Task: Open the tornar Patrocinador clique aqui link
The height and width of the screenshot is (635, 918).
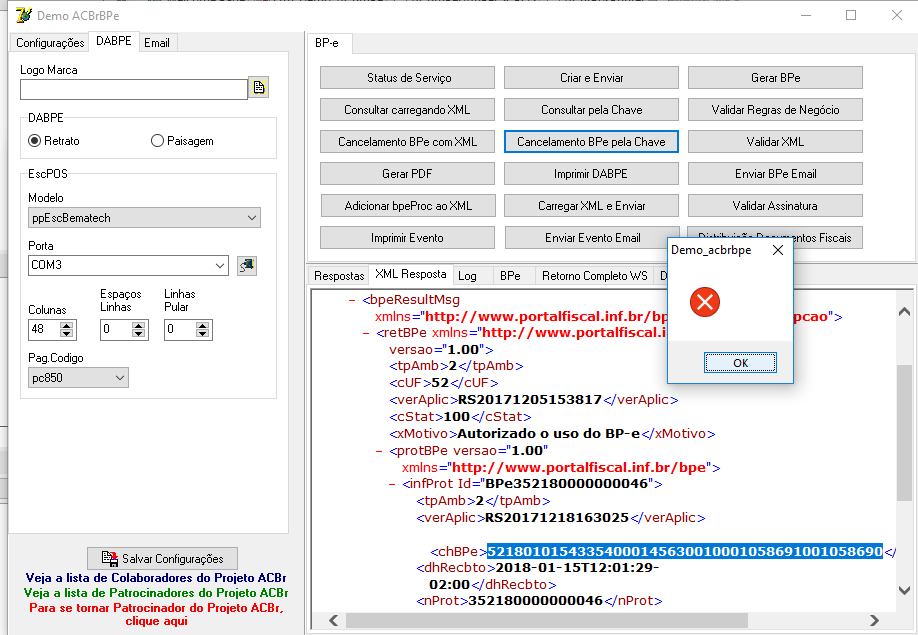Action: (156, 614)
